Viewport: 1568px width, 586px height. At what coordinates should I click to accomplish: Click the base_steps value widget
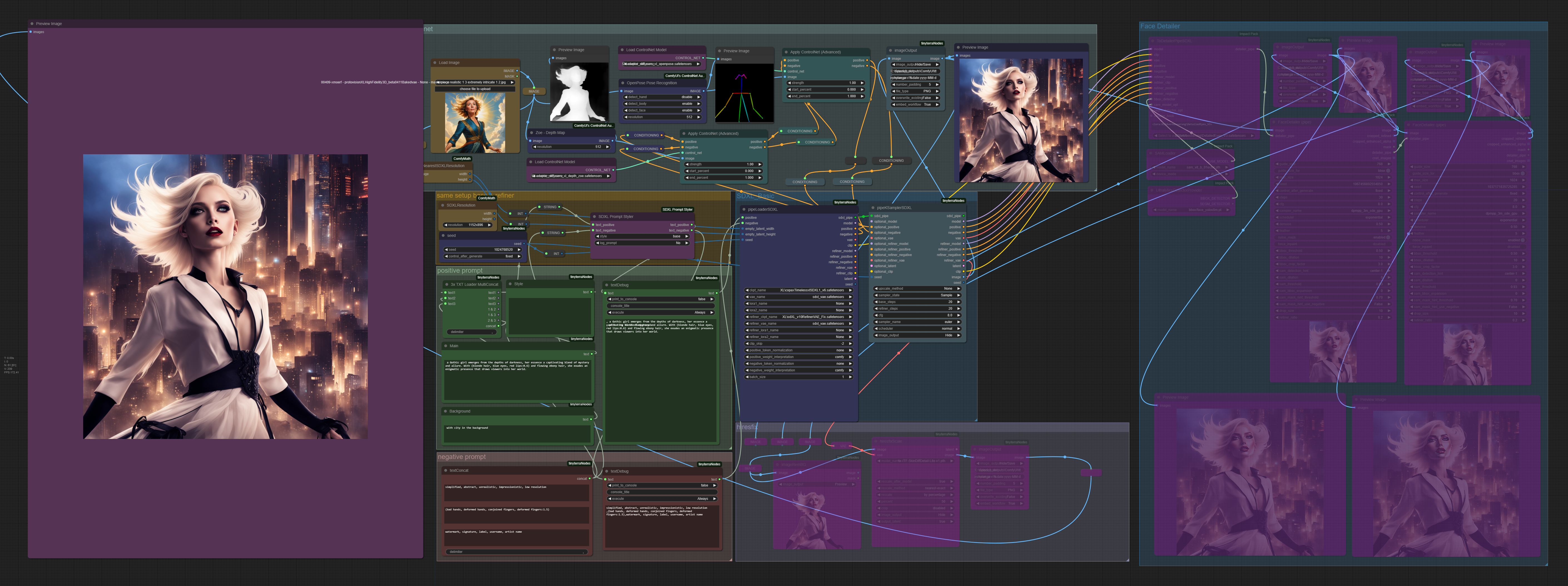917,302
